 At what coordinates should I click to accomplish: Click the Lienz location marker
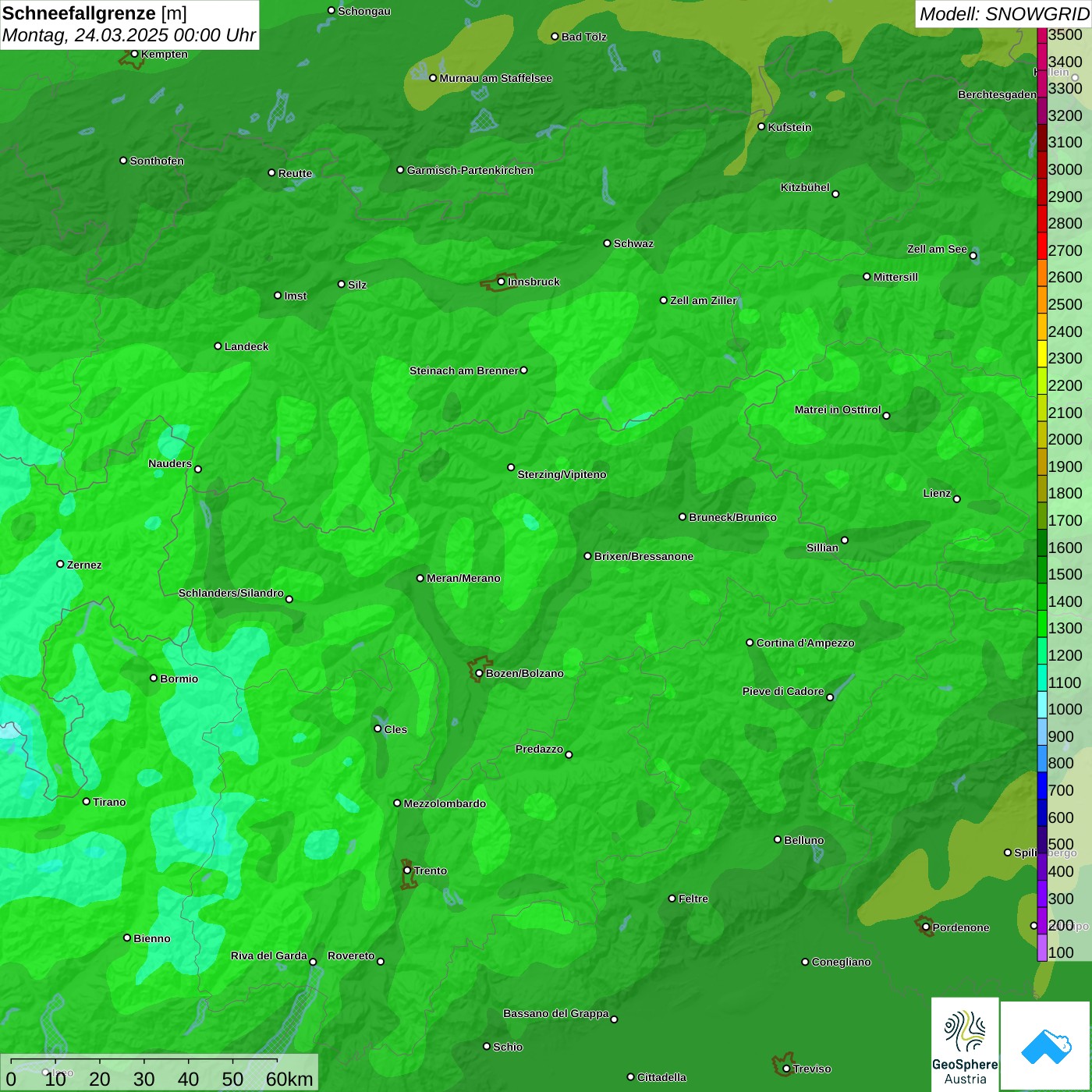point(957,499)
